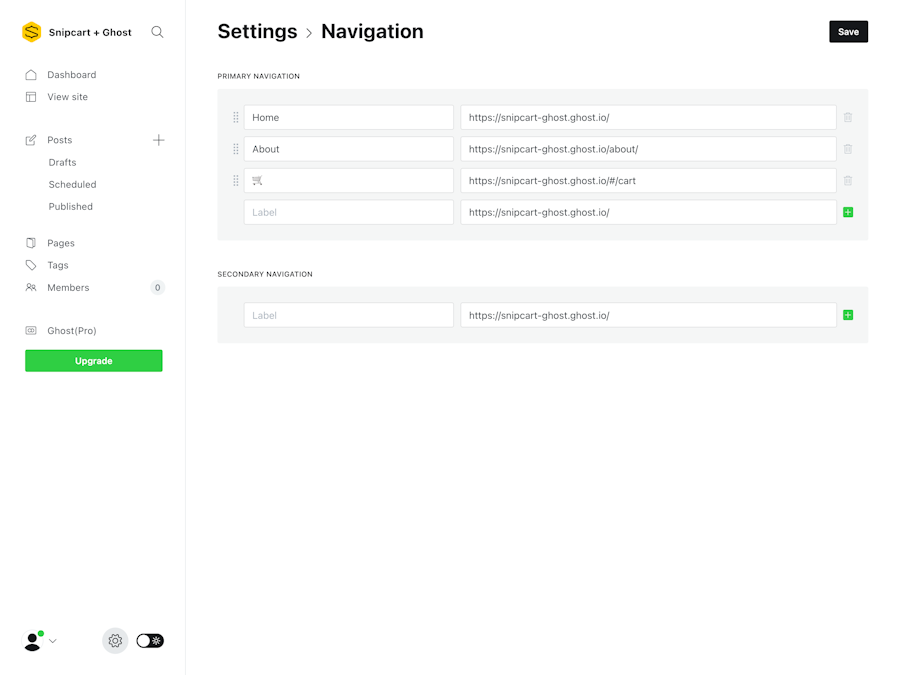Grab the drag handle for Home row
Image resolution: width=900 pixels, height=675 pixels.
coord(236,117)
